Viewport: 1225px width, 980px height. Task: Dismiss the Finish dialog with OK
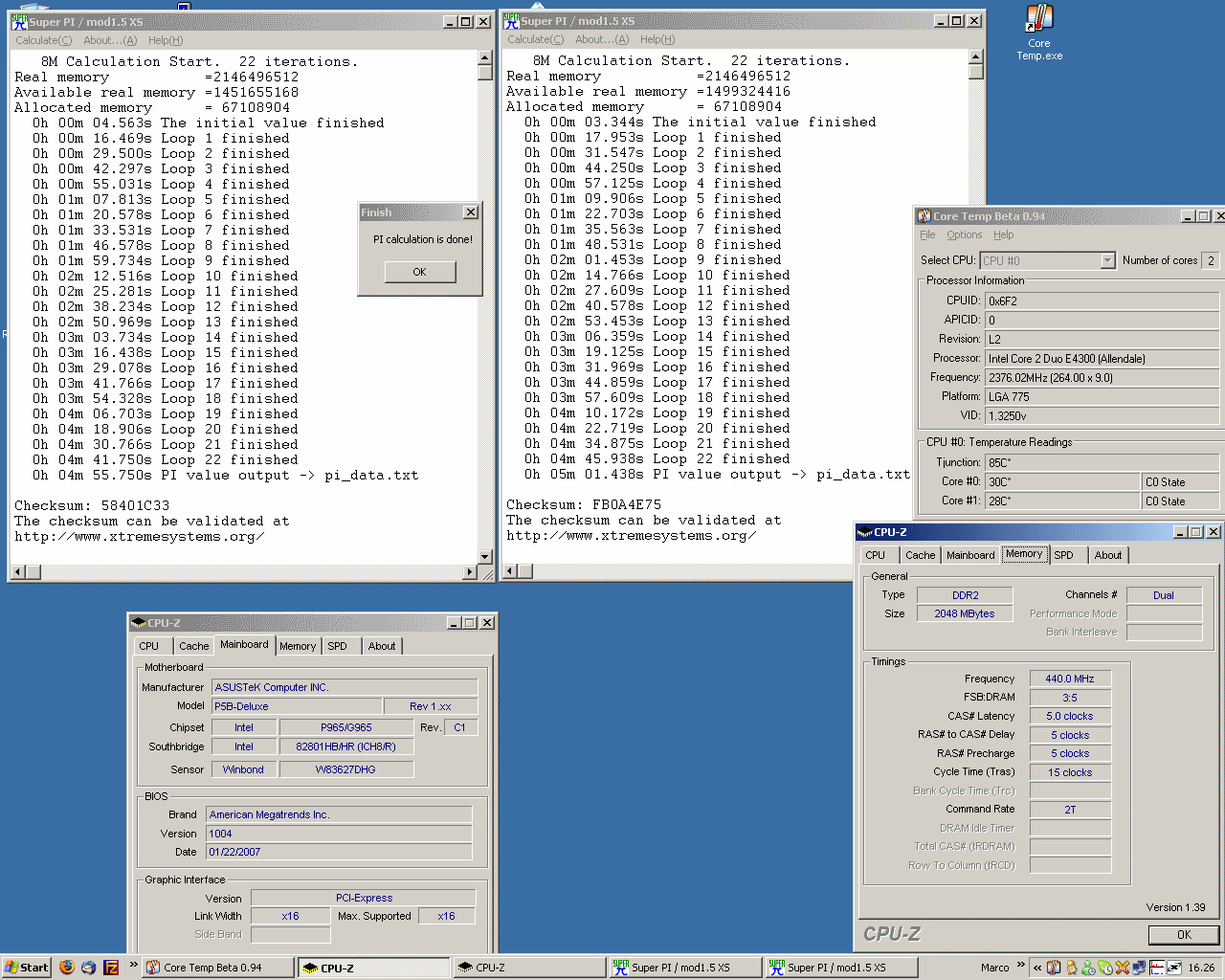click(419, 272)
